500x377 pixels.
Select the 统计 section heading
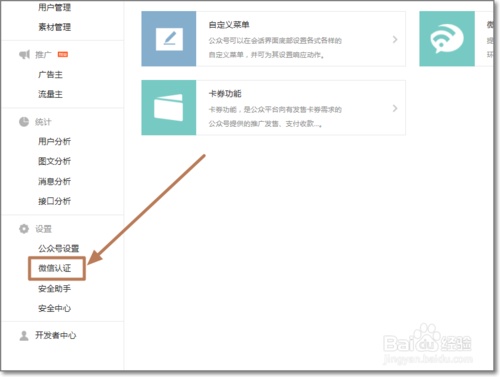(43, 122)
